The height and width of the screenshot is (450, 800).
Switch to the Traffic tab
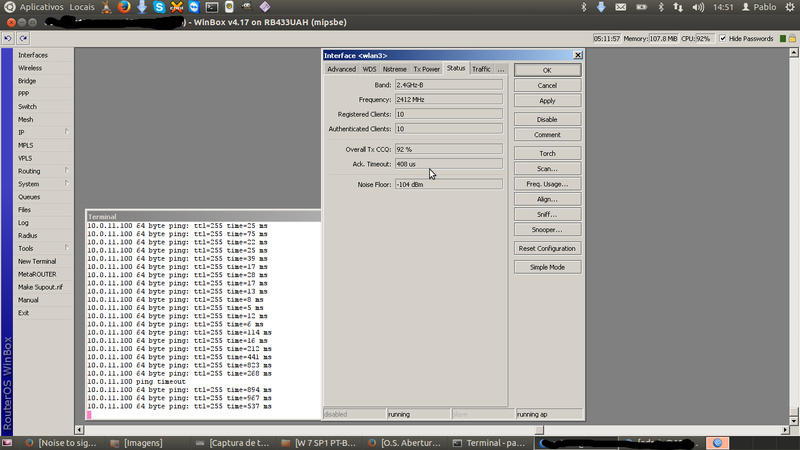click(481, 69)
